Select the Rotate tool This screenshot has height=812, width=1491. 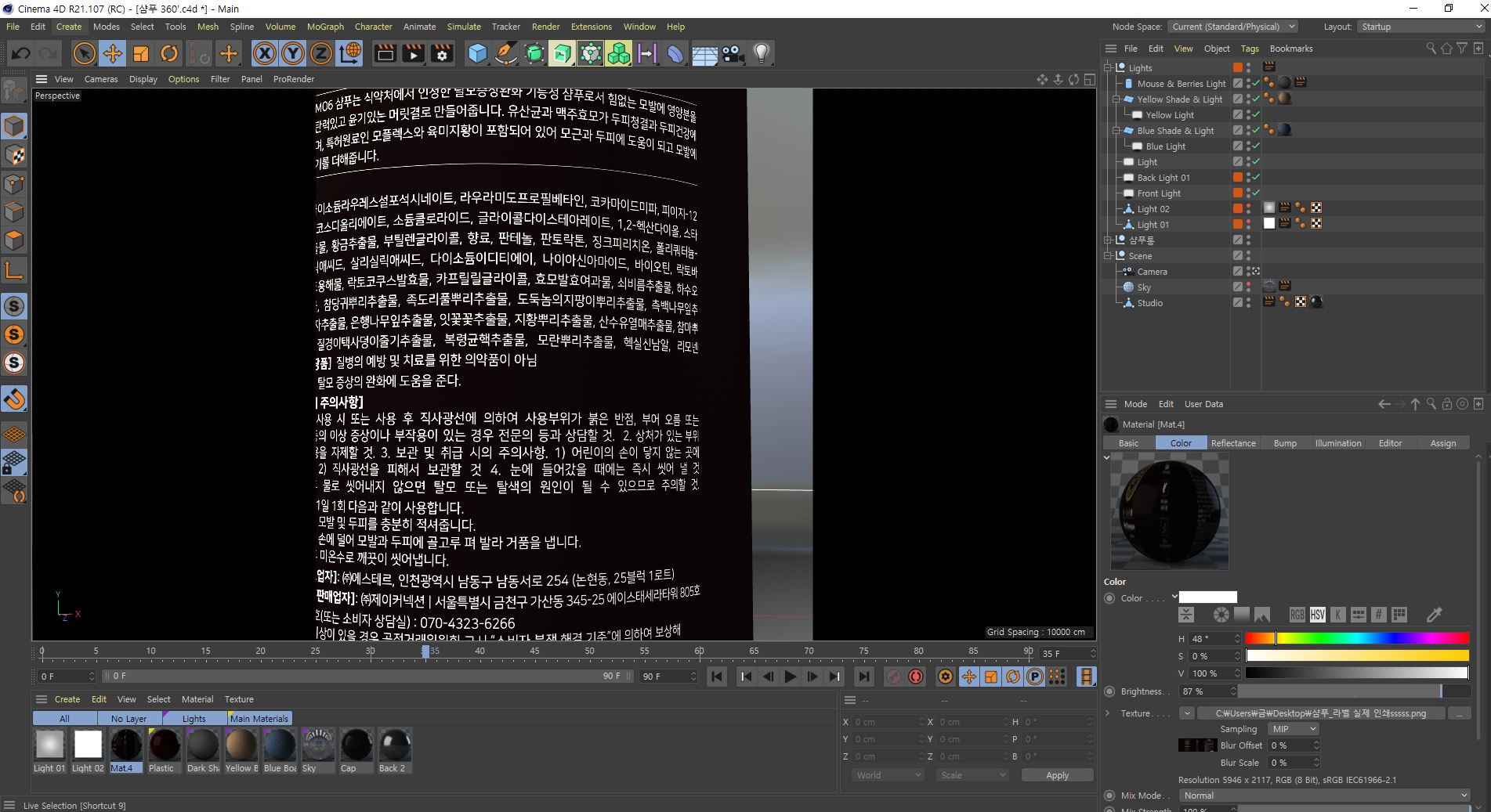tap(169, 53)
